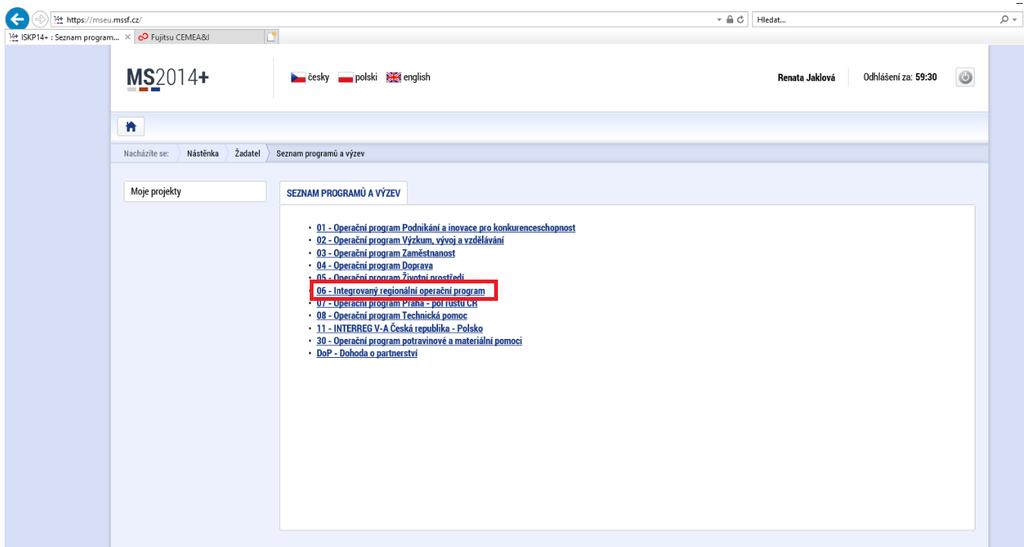Click the search magnifier icon

click(x=1004, y=20)
